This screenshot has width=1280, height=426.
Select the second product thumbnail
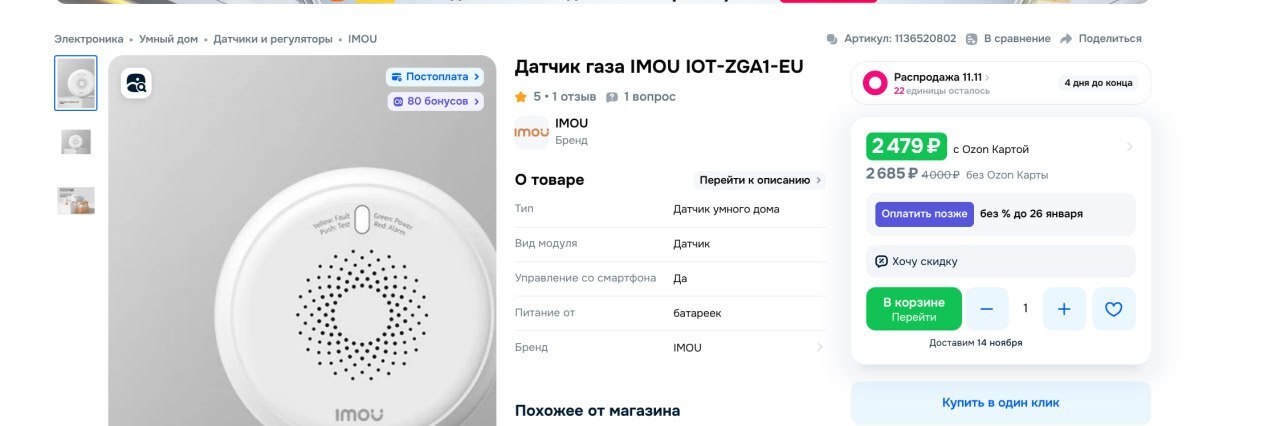coord(76,142)
